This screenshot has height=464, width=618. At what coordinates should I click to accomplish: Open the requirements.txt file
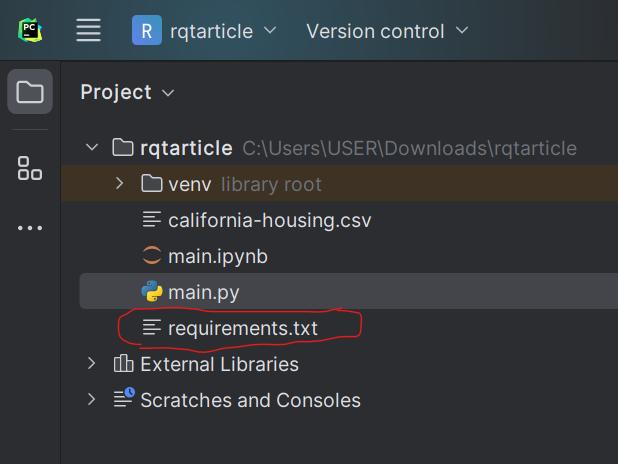(x=242, y=328)
